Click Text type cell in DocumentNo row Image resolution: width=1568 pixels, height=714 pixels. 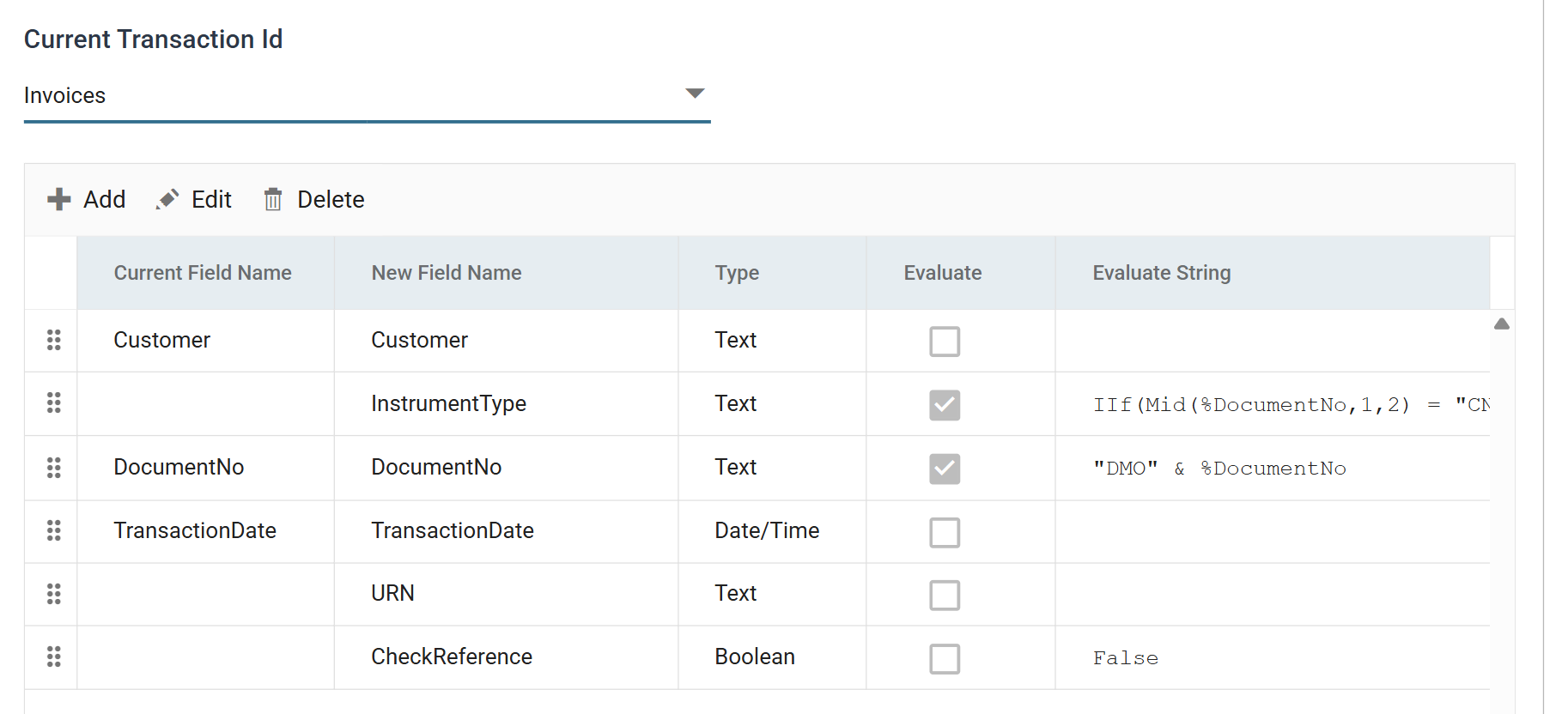tap(772, 467)
